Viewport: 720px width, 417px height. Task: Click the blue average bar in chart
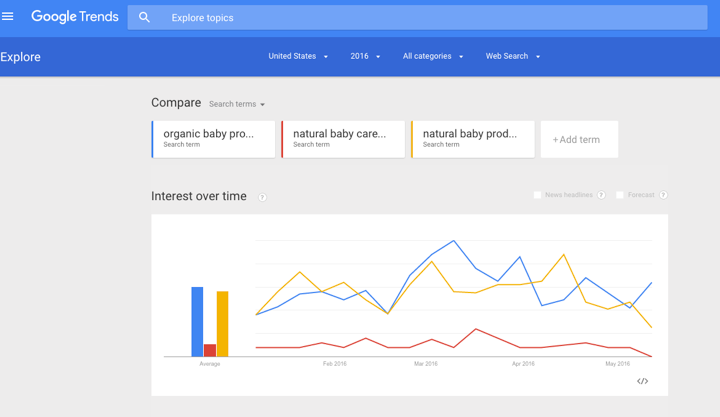[197, 321]
